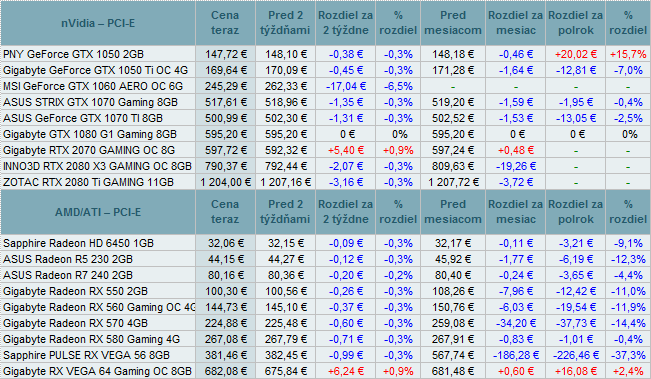This screenshot has width=651, height=379.
Task: Click the -37,3% percentage cell
Action: [x=628, y=355]
